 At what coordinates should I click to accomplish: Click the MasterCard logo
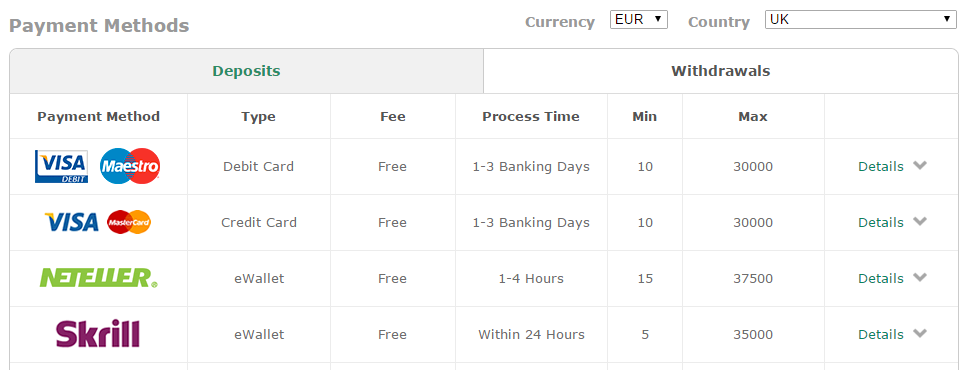pyautogui.click(x=129, y=222)
